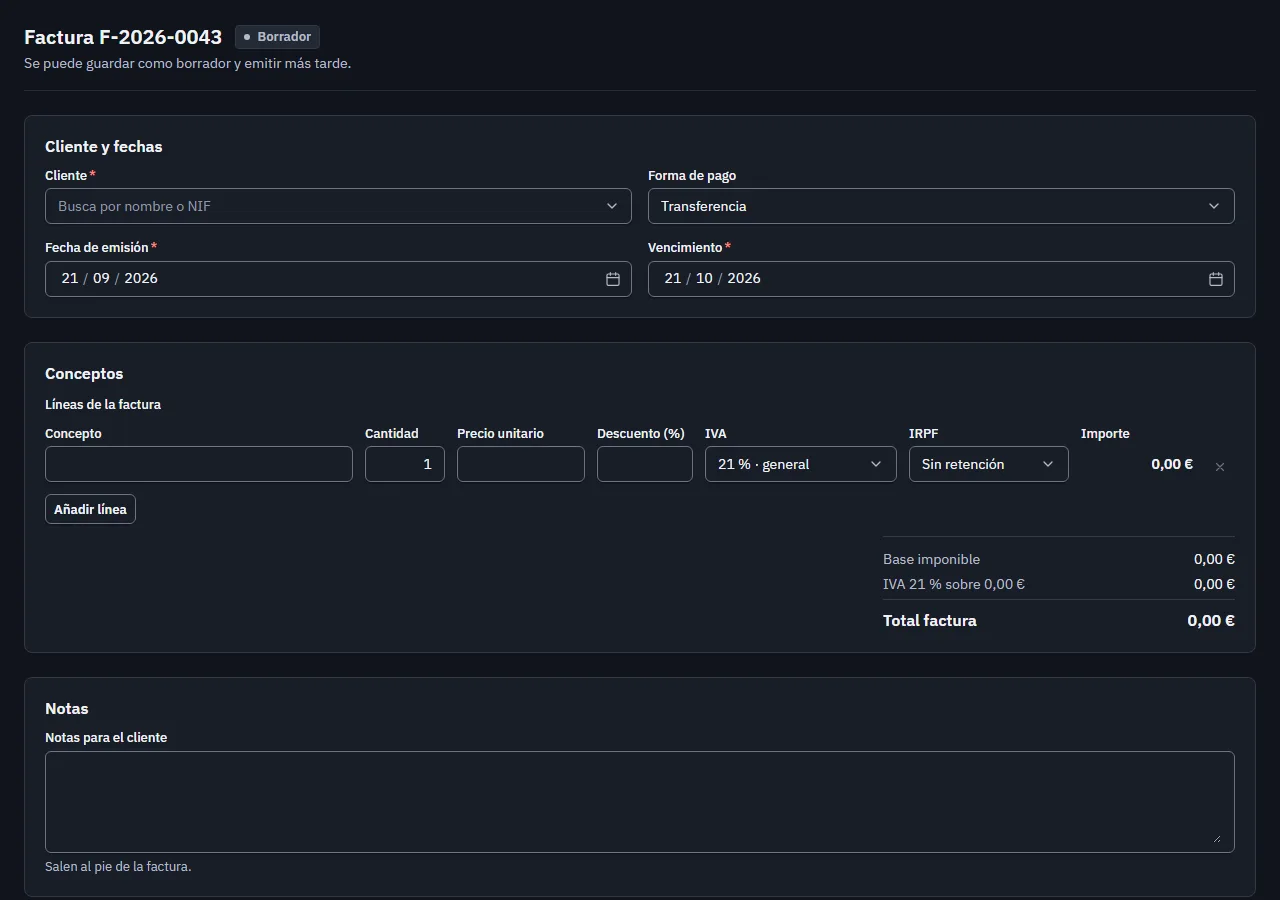This screenshot has height=900, width=1280.
Task: Click into the Cantidad field
Action: pyautogui.click(x=405, y=464)
